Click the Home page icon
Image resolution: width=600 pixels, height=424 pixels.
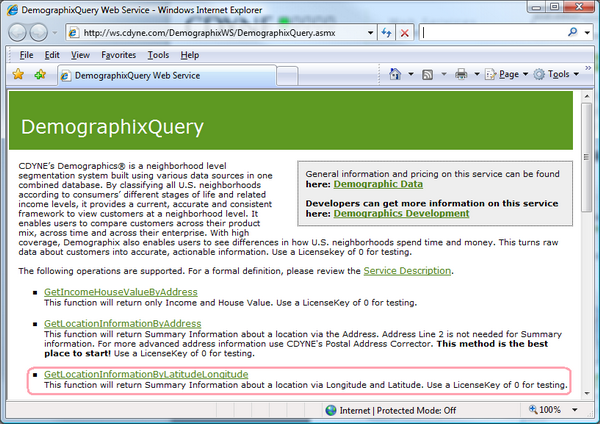(x=395, y=74)
